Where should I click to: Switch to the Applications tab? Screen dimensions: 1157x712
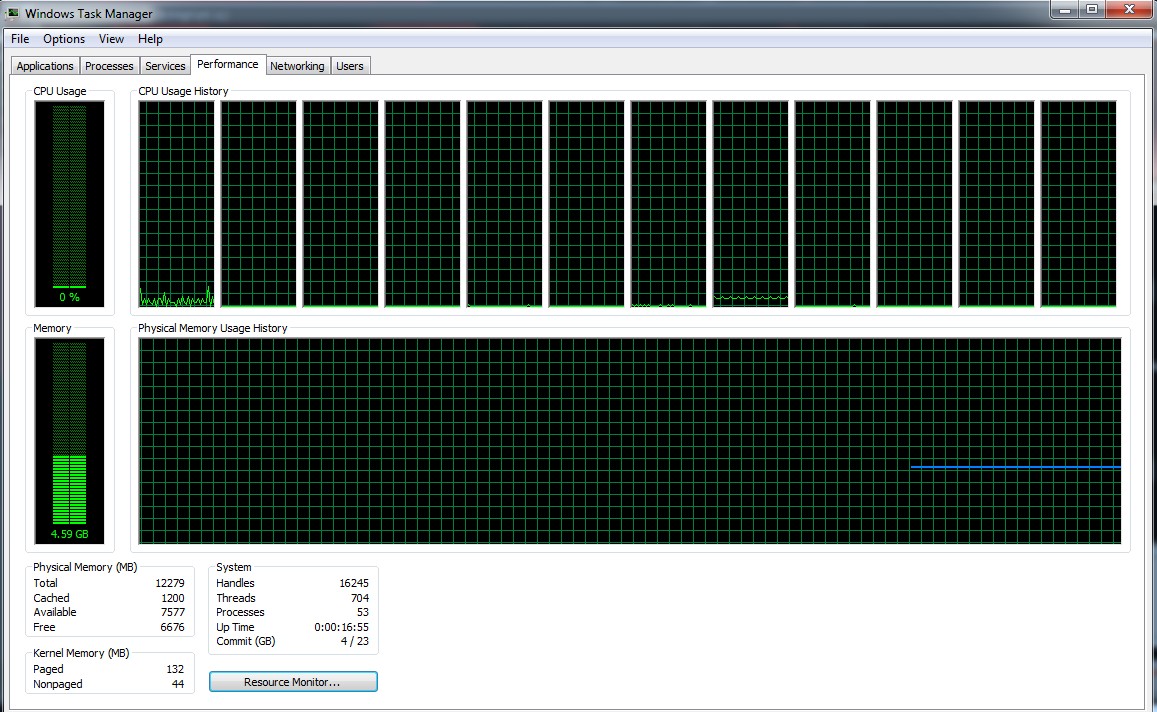(45, 66)
